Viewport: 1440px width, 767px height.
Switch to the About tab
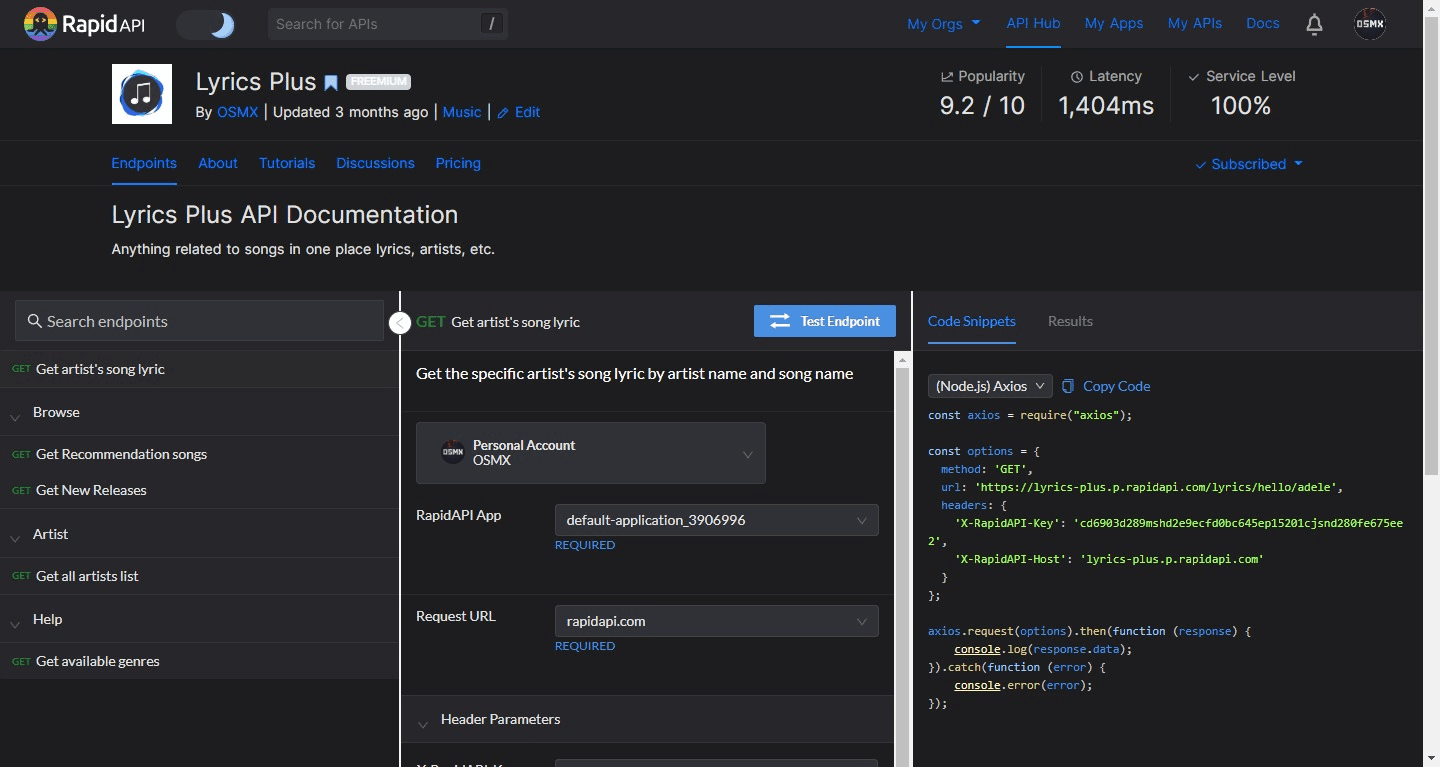click(218, 163)
